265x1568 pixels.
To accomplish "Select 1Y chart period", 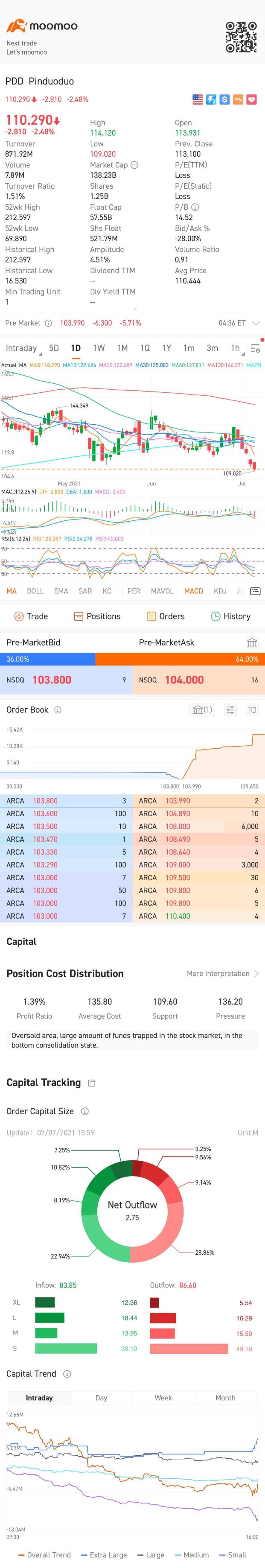I will [166, 348].
